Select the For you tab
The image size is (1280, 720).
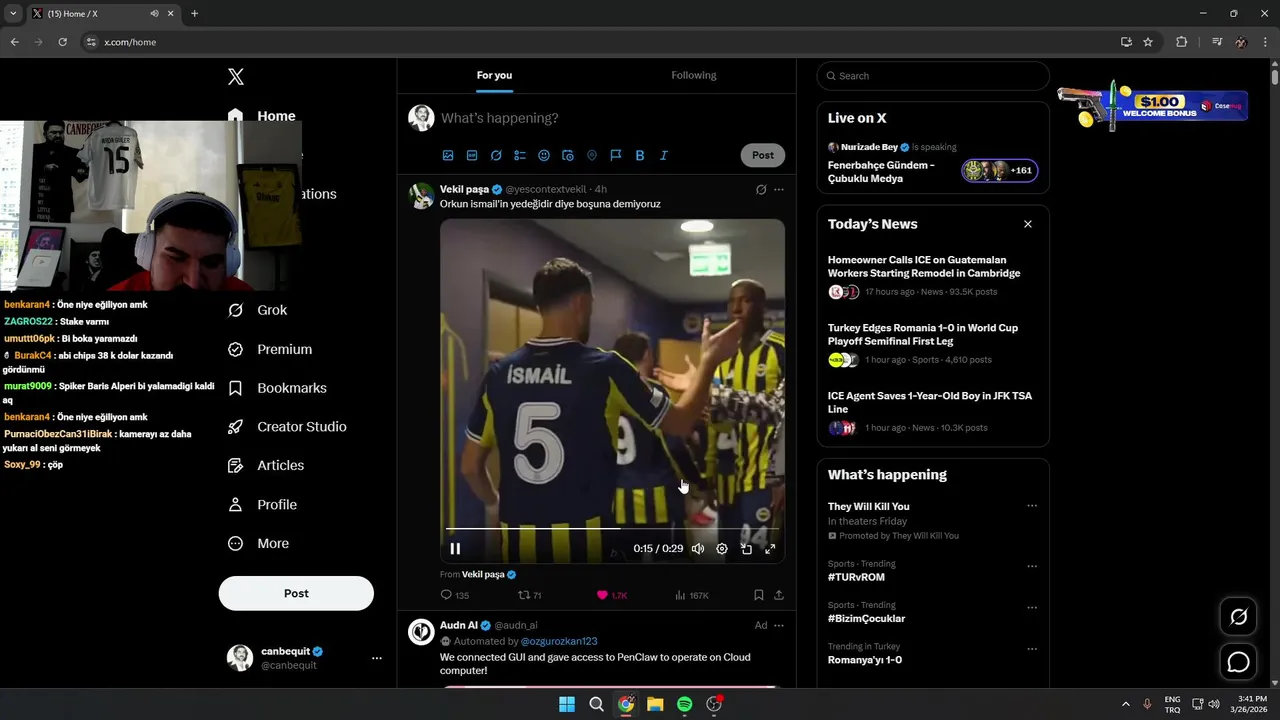(494, 75)
